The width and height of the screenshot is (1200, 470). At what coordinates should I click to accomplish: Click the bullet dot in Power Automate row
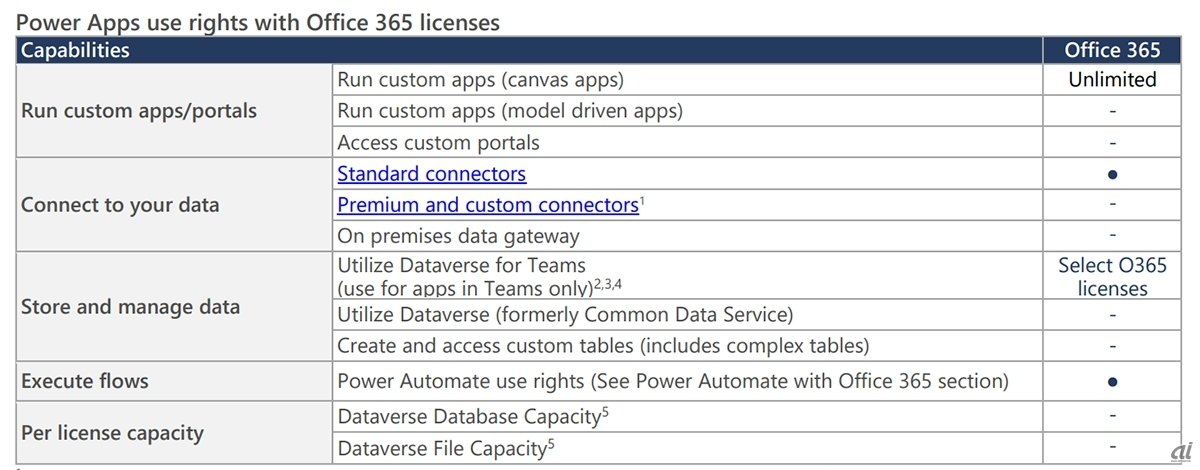pyautogui.click(x=1112, y=382)
